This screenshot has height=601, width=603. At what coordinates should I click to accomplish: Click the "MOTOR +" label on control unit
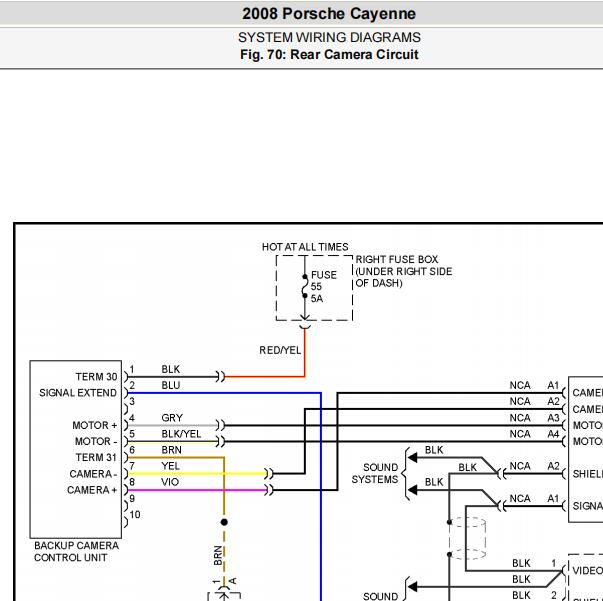coord(95,426)
